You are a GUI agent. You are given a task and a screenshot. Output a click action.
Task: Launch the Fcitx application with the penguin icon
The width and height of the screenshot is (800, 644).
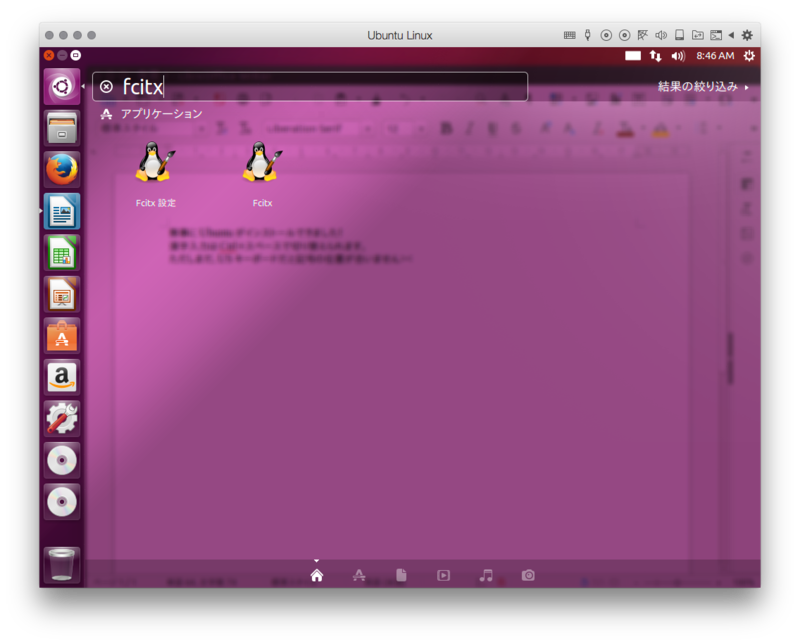tap(262, 174)
